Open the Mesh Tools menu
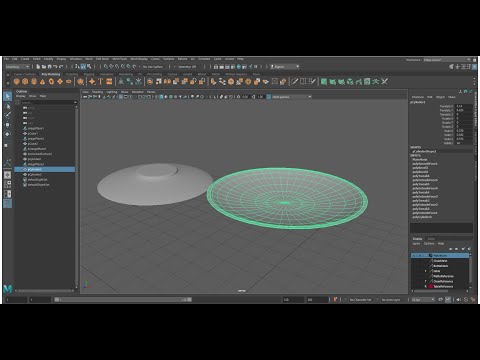Viewport: 480px width, 360px height. click(x=119, y=59)
